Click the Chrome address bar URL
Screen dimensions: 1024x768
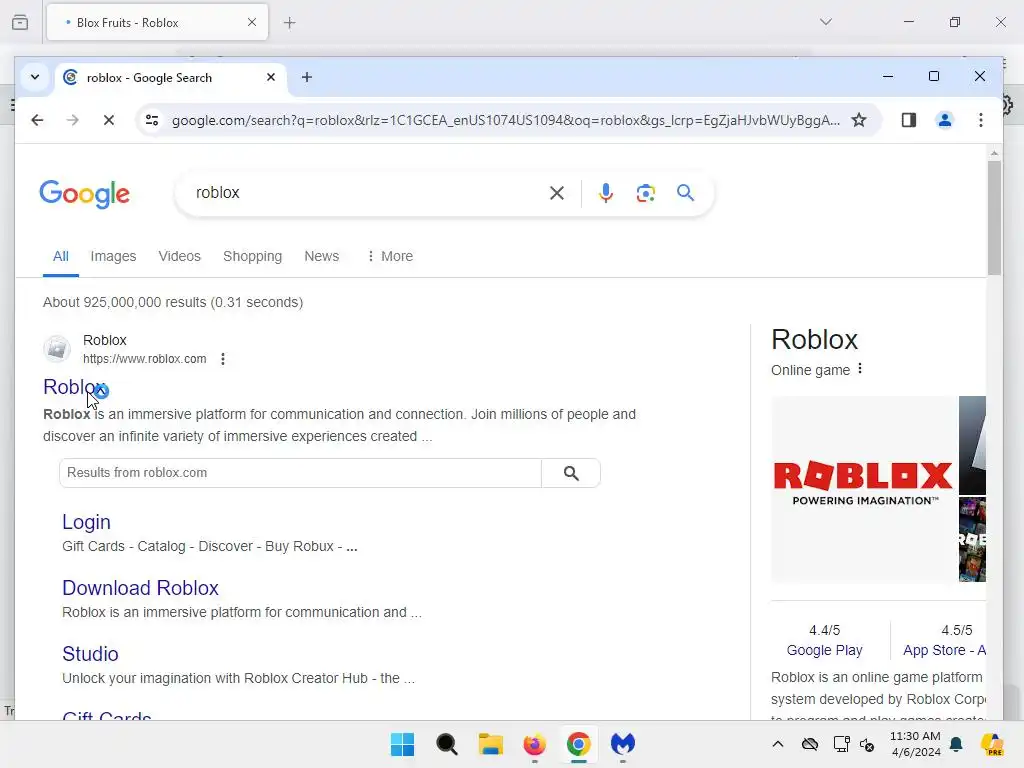click(505, 120)
